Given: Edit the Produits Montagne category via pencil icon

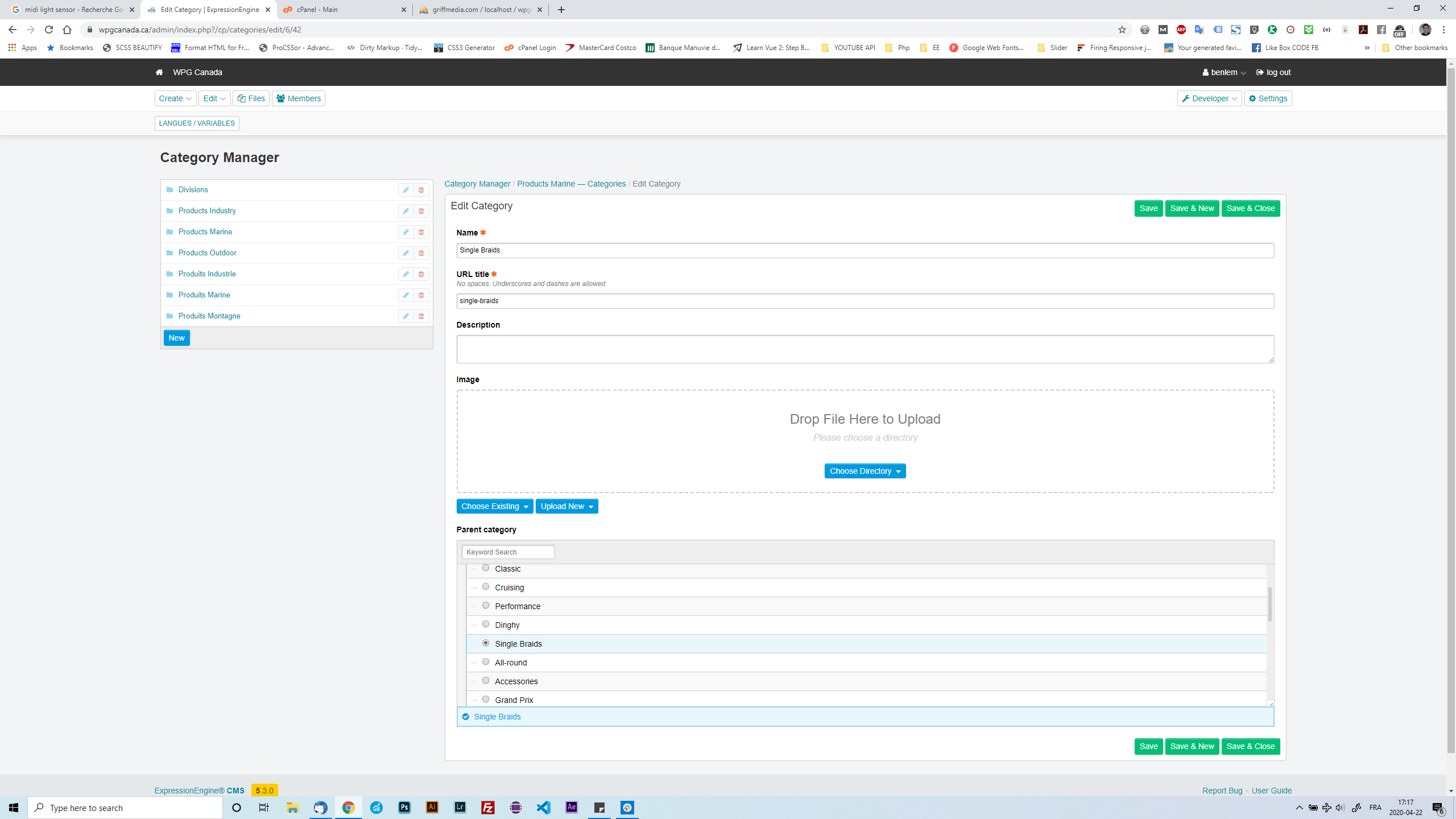Looking at the screenshot, I should point(406,316).
